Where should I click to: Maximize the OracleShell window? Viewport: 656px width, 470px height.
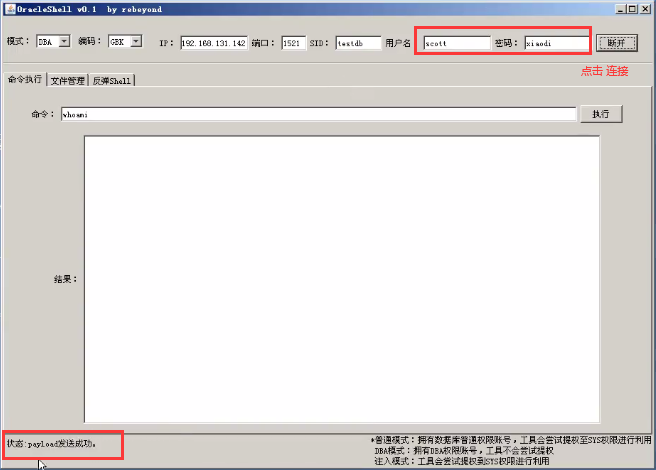[633, 8]
